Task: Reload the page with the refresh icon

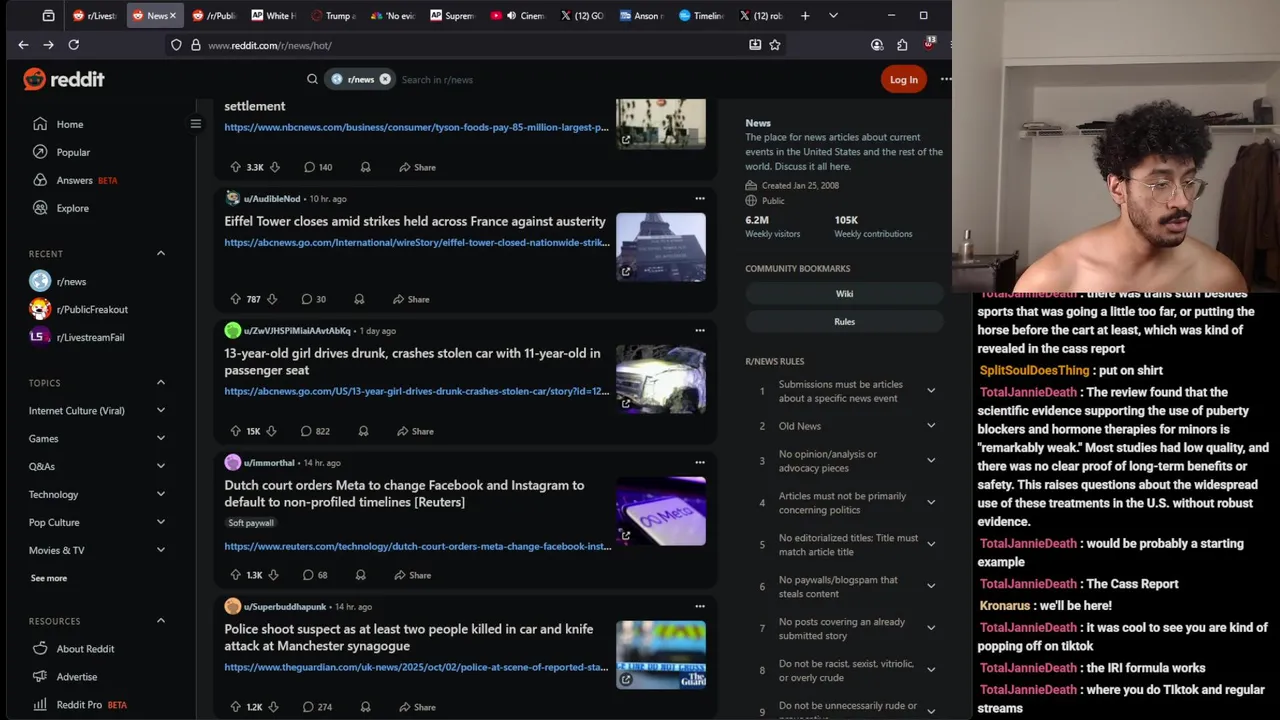Action: pos(73,45)
